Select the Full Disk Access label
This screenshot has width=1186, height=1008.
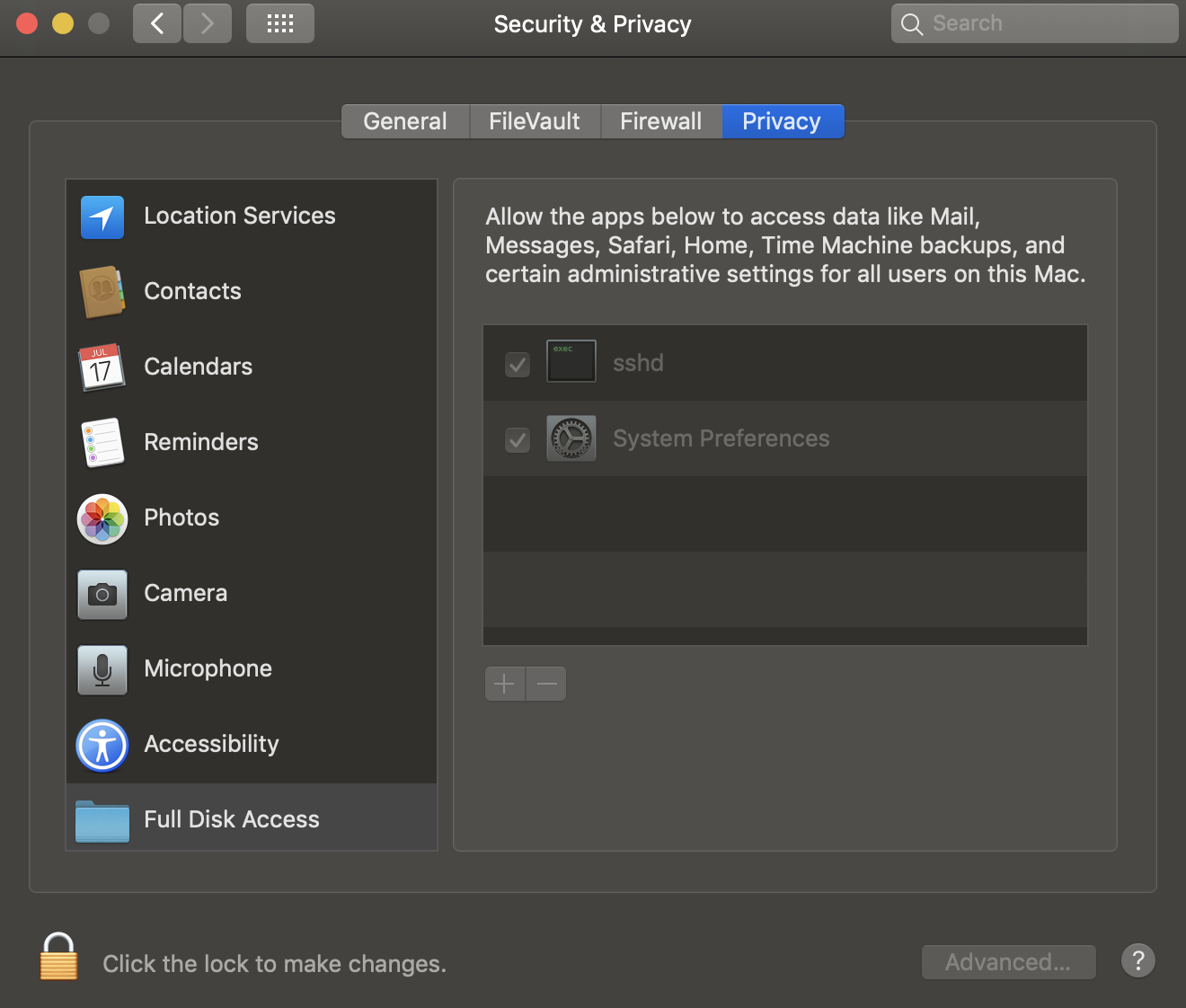pyautogui.click(x=232, y=819)
